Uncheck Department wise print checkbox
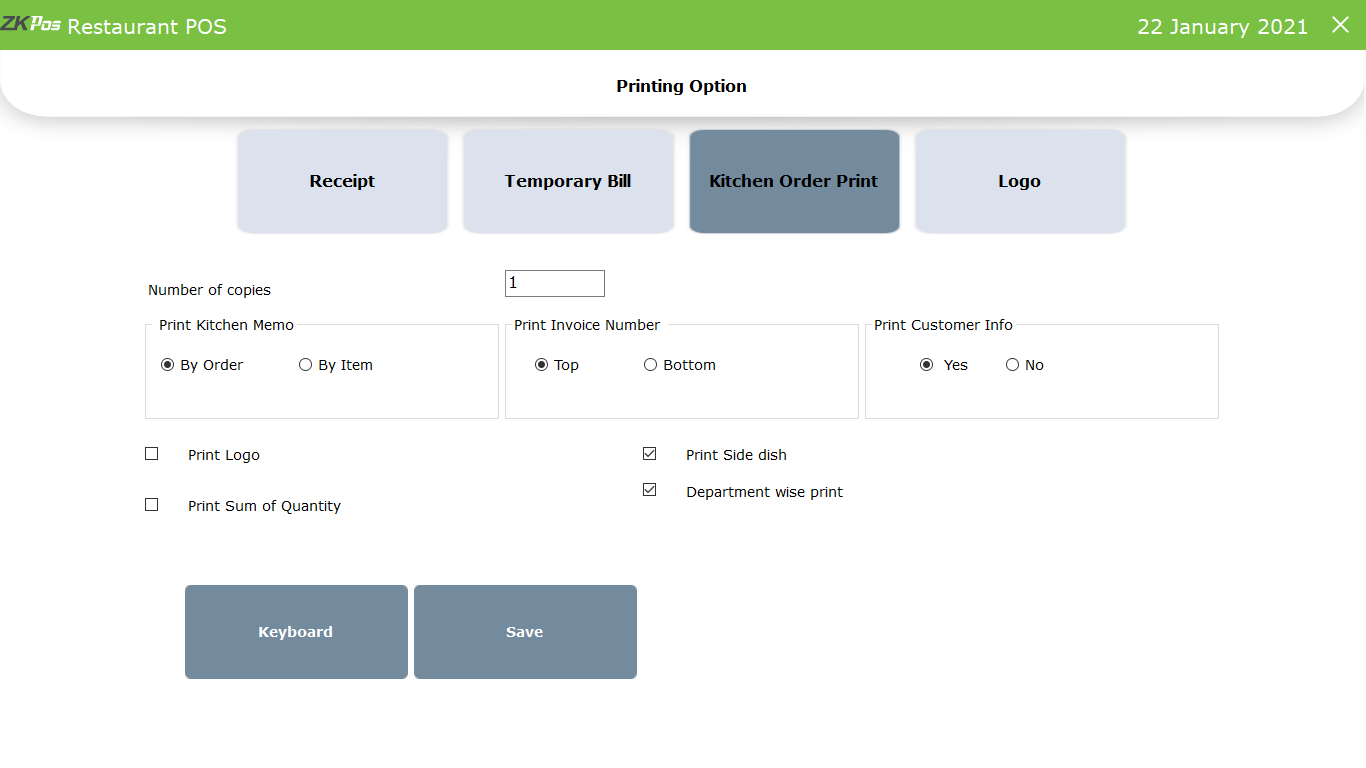1366x768 pixels. (x=650, y=490)
